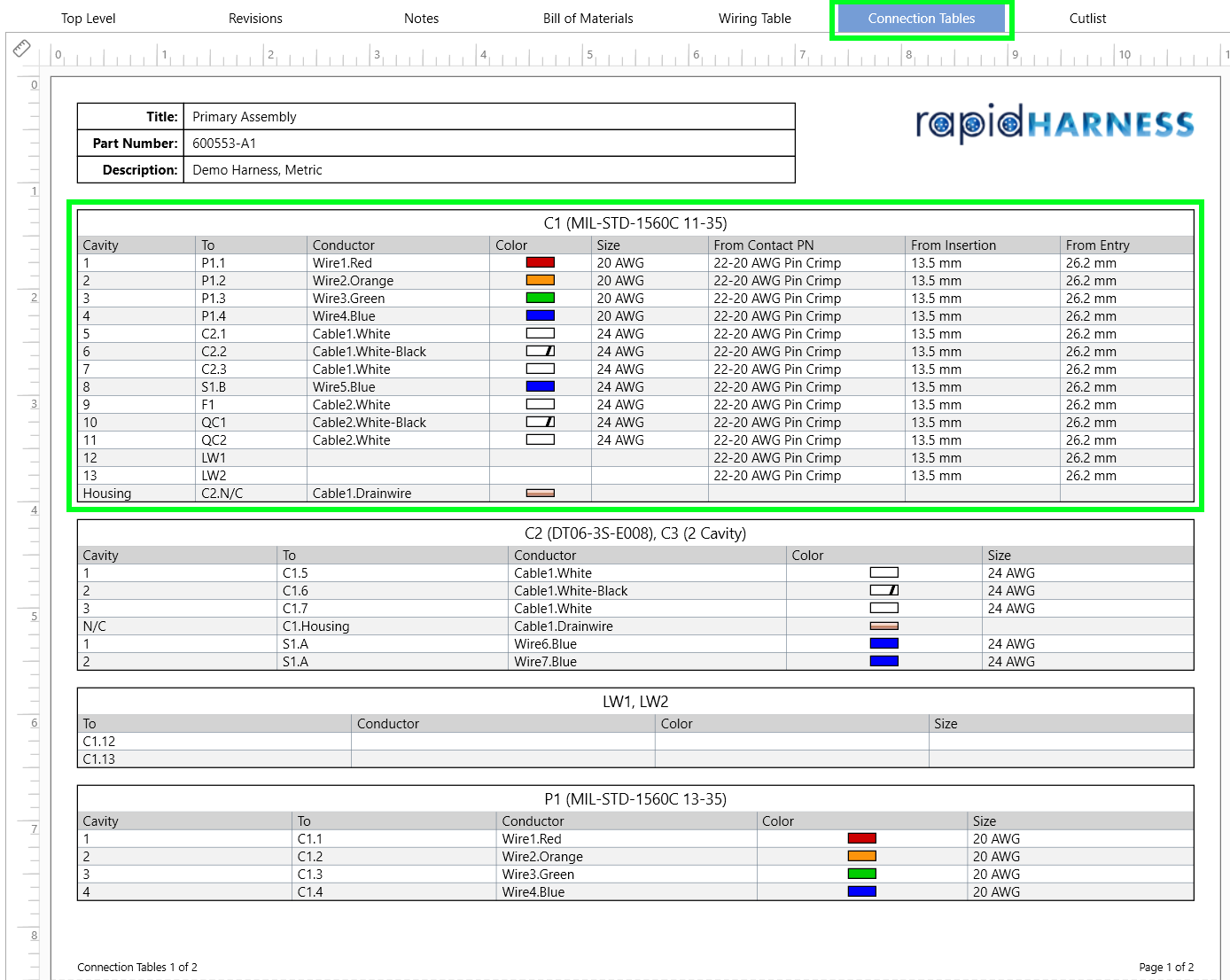Click the C2 (DT06-3S-E008), C3 table title
This screenshot has height=980, width=1230.
(635, 533)
